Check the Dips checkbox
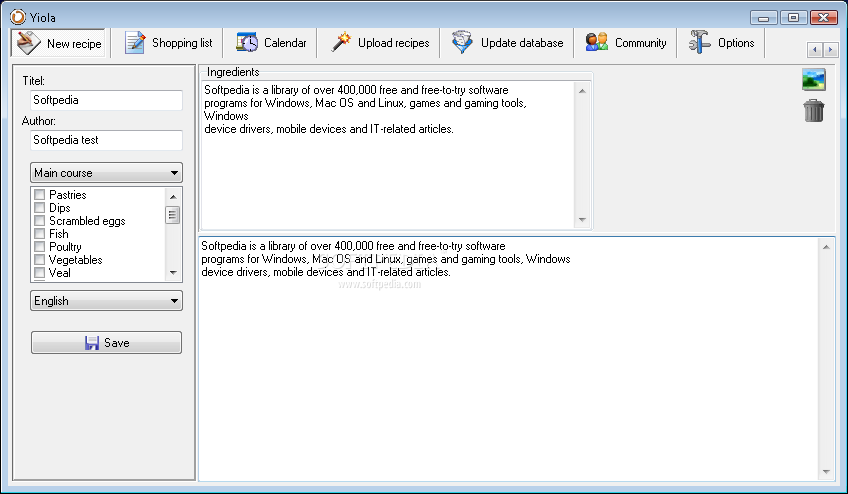 [39, 207]
